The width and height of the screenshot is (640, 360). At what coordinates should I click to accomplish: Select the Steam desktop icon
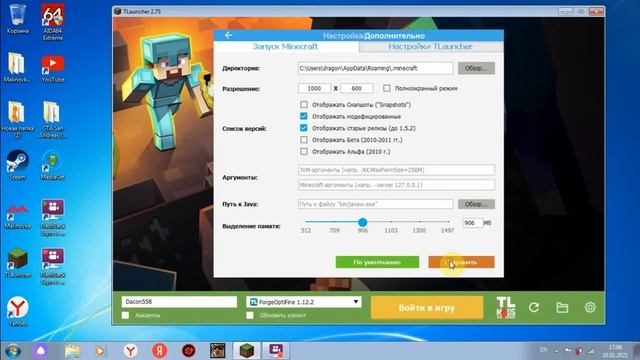tap(18, 165)
